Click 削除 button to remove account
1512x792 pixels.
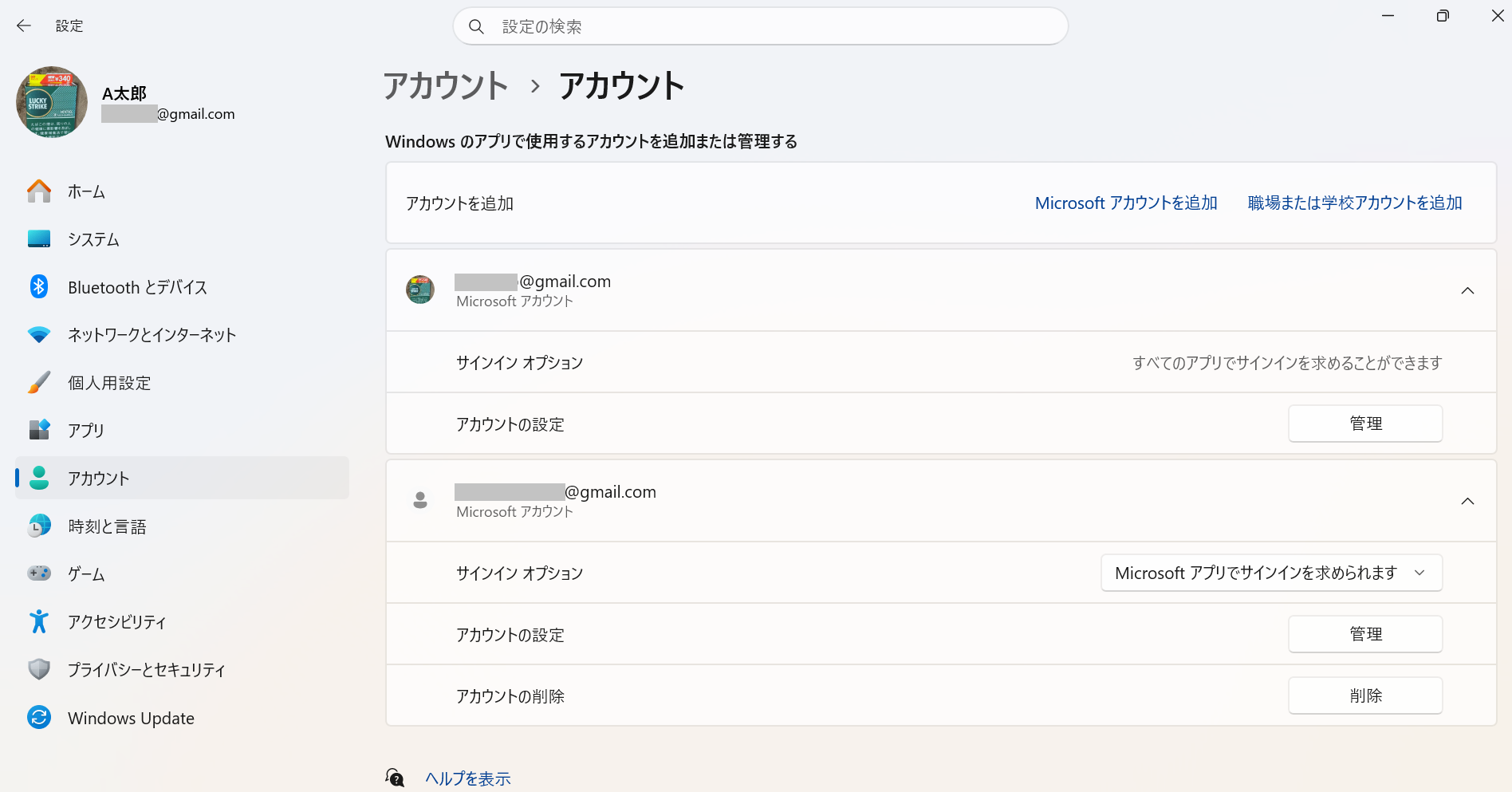[1365, 695]
